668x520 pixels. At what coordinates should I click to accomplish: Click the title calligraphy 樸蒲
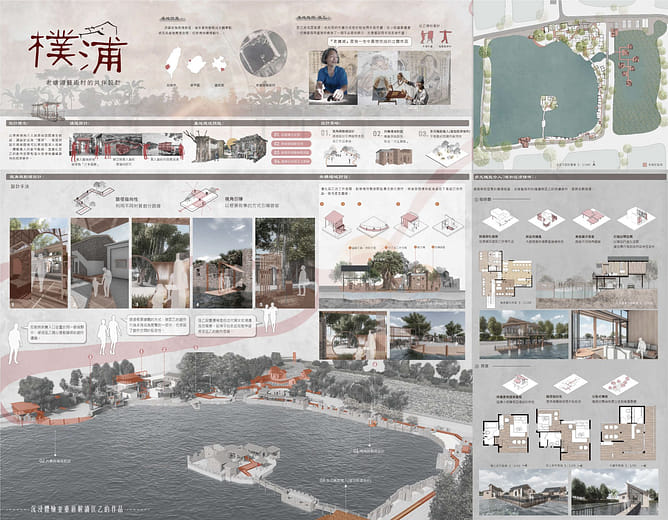78,52
